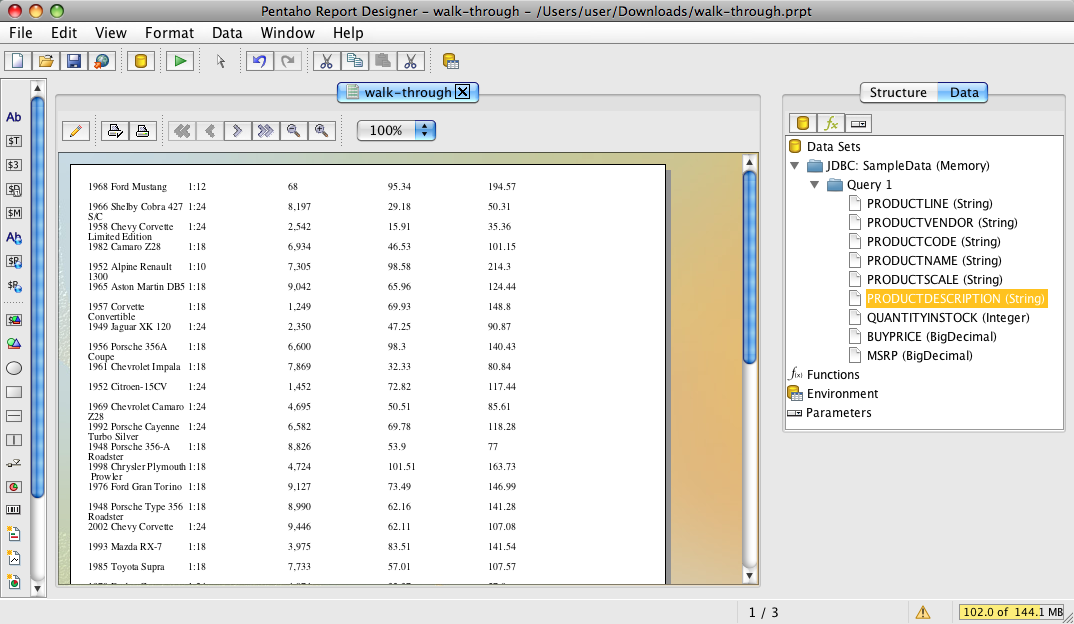Click the palette scrollbar up arrow
The height and width of the screenshot is (624, 1074).
(x=38, y=88)
